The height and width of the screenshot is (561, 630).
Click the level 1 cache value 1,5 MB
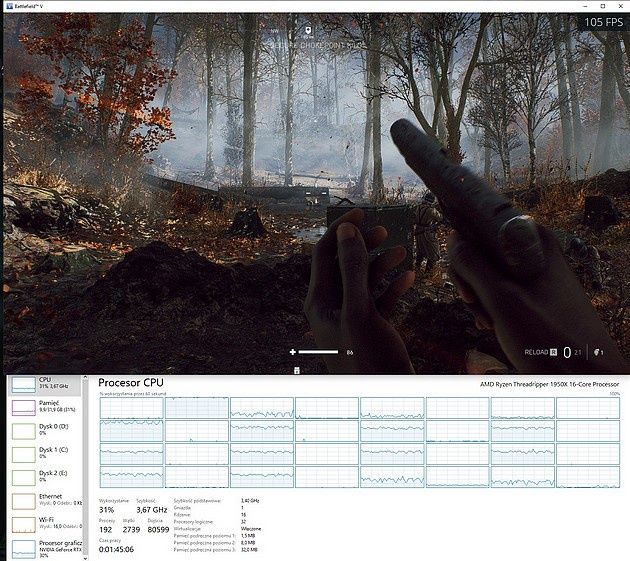point(248,536)
